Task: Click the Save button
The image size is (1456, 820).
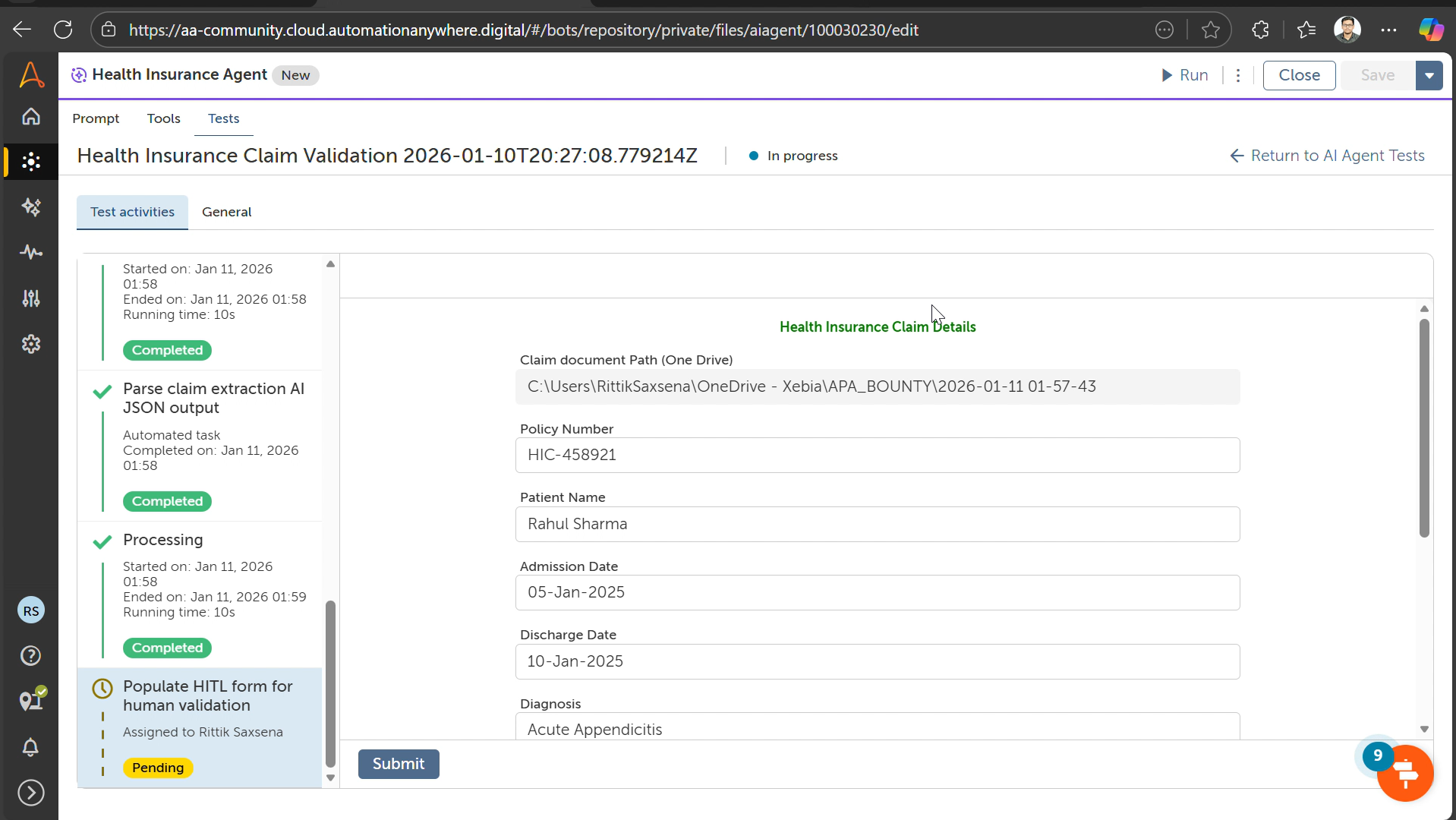Action: pyautogui.click(x=1378, y=75)
